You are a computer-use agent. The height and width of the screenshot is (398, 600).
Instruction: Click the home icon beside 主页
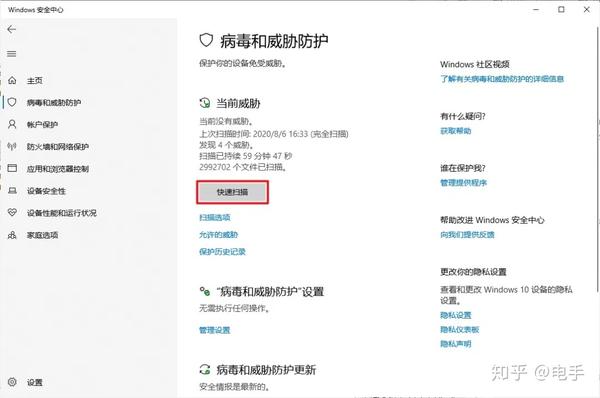coord(12,80)
